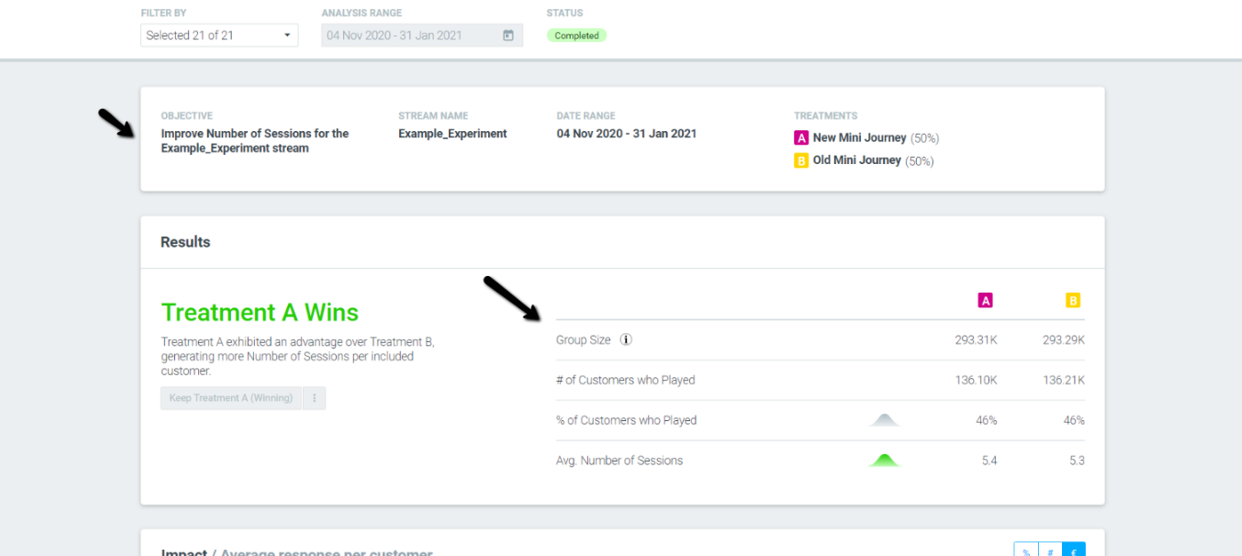
Task: Click the Filter By dropdown arrow
Action: tap(287, 36)
